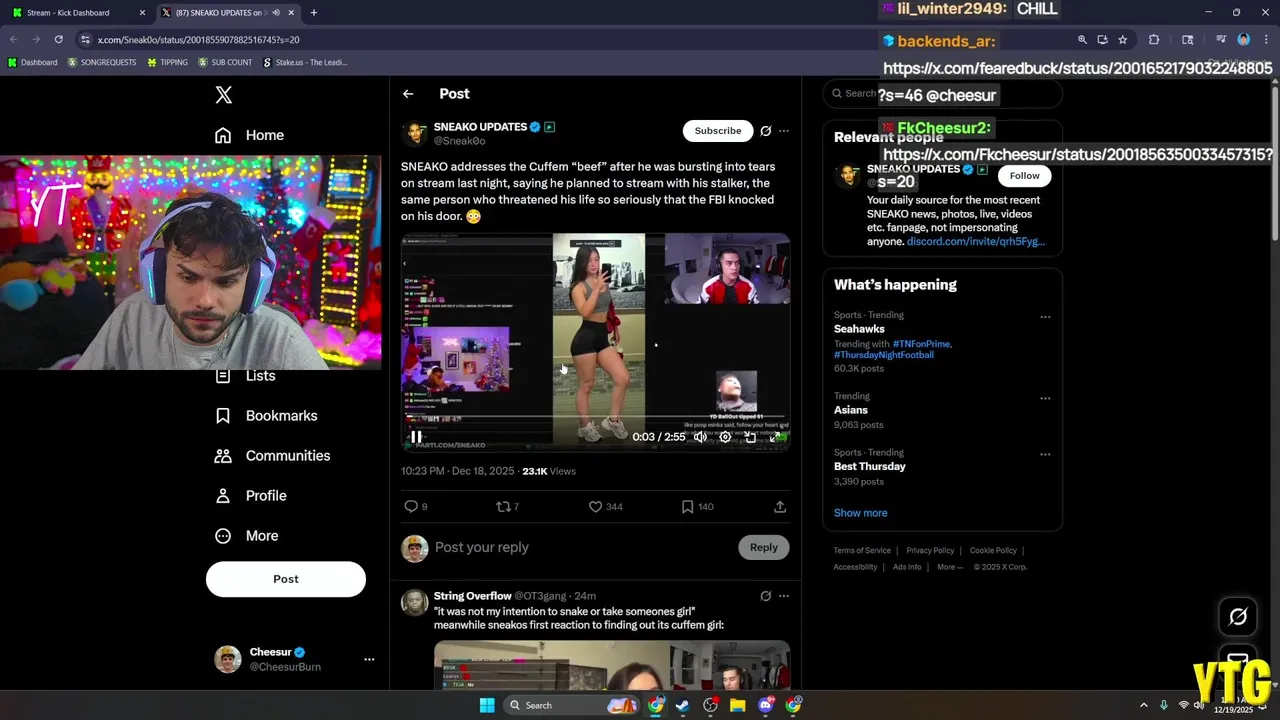
Task: Open String Overflow's profile name
Action: coord(473,596)
